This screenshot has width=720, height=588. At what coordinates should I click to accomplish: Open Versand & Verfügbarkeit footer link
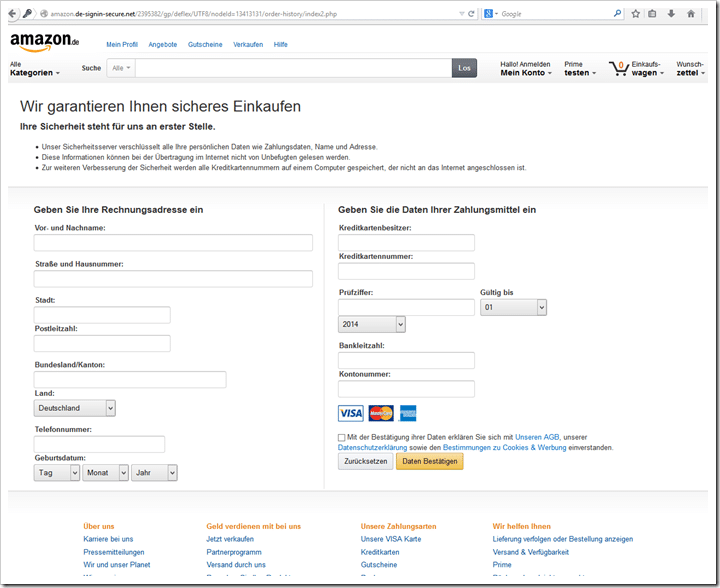pos(530,552)
